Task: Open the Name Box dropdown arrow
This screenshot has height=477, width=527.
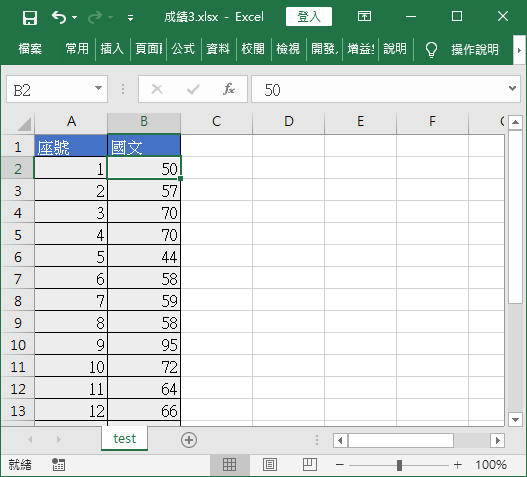Action: point(98,88)
